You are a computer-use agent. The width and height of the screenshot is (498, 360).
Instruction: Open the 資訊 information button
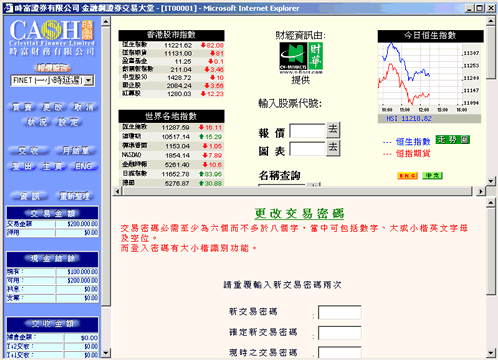pyautogui.click(x=29, y=196)
